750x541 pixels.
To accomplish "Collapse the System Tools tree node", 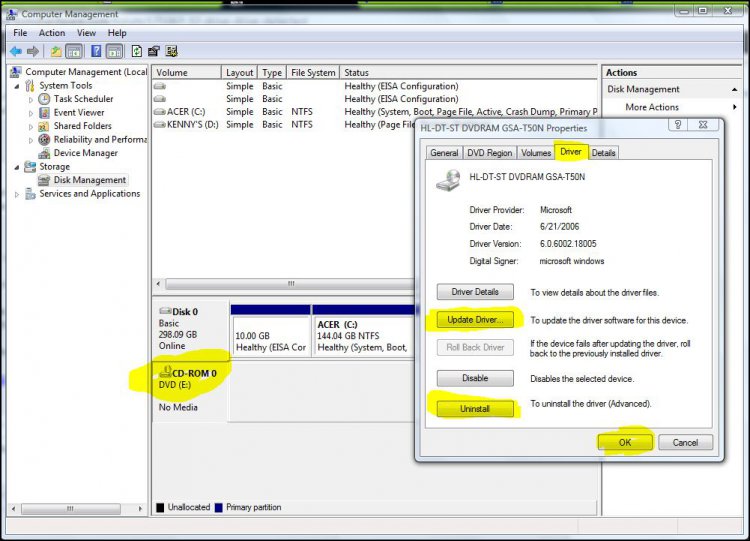I will (17, 86).
